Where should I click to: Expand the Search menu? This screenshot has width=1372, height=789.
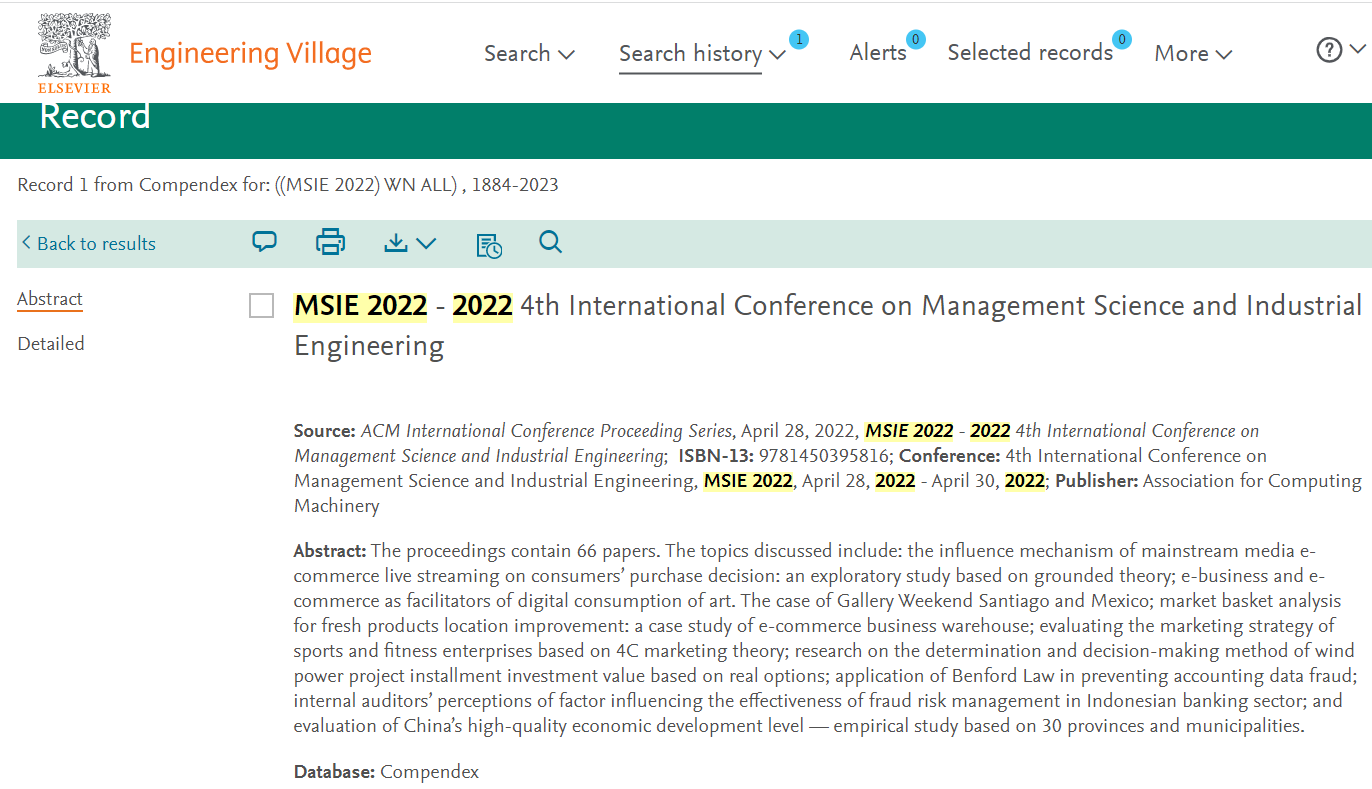[529, 53]
